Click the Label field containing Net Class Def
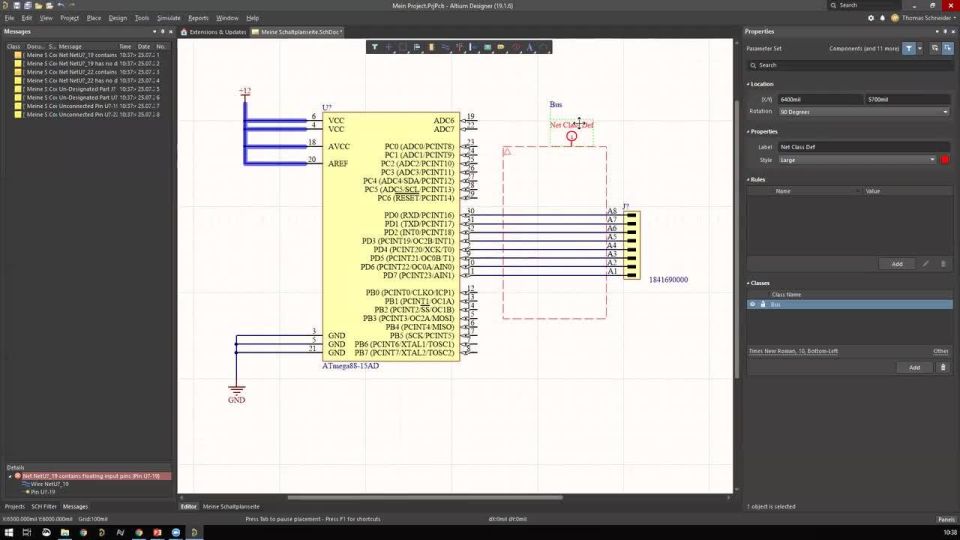Screen dimensions: 960x540 [x=864, y=147]
